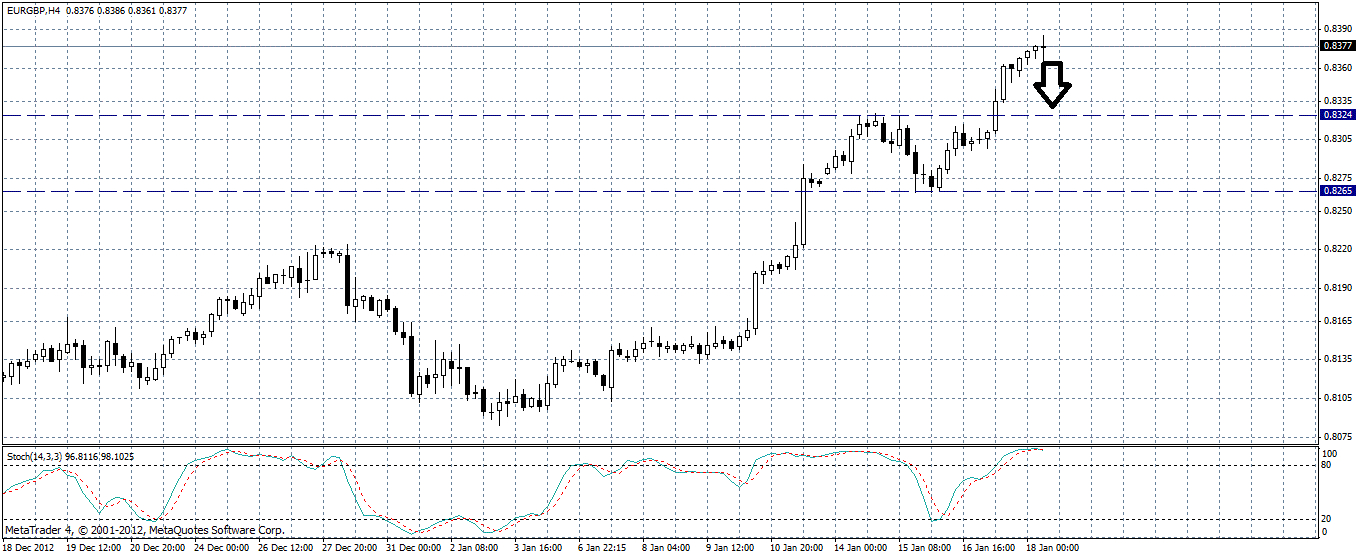Click the 2 Jan 08:00 time label
1356x555 pixels.
[x=474, y=548]
